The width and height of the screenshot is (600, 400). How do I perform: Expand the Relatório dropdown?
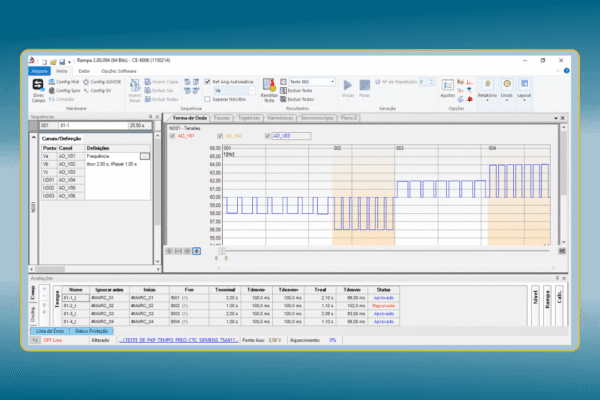487,100
